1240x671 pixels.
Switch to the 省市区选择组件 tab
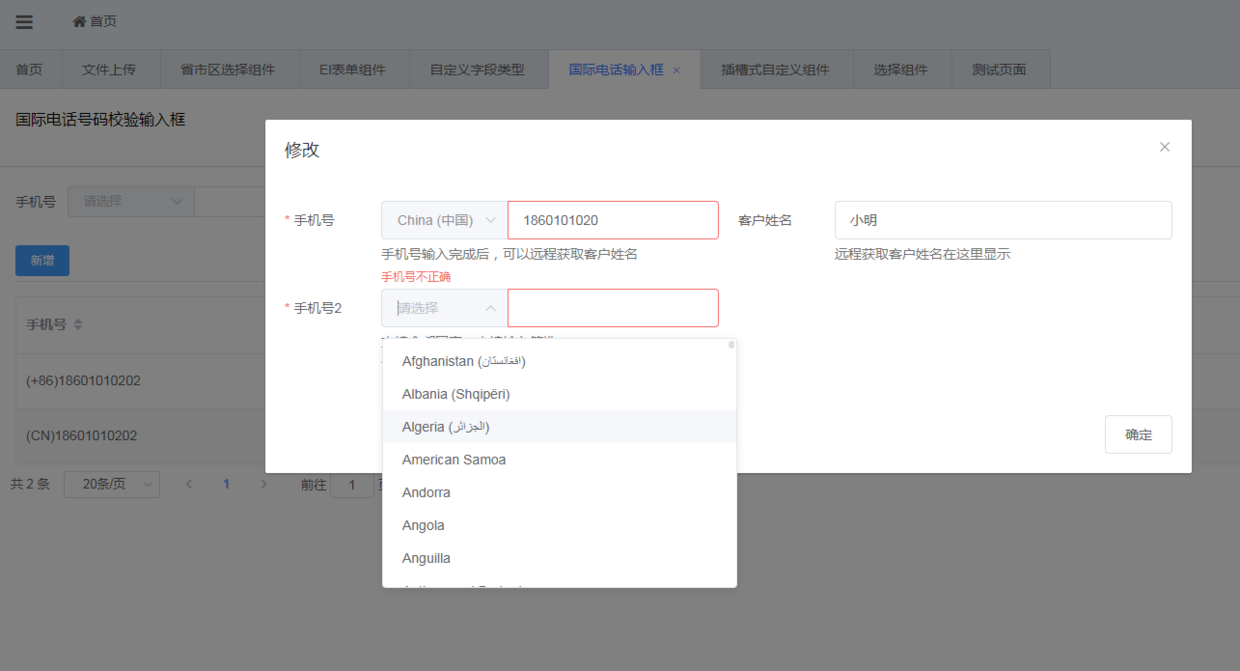click(227, 70)
